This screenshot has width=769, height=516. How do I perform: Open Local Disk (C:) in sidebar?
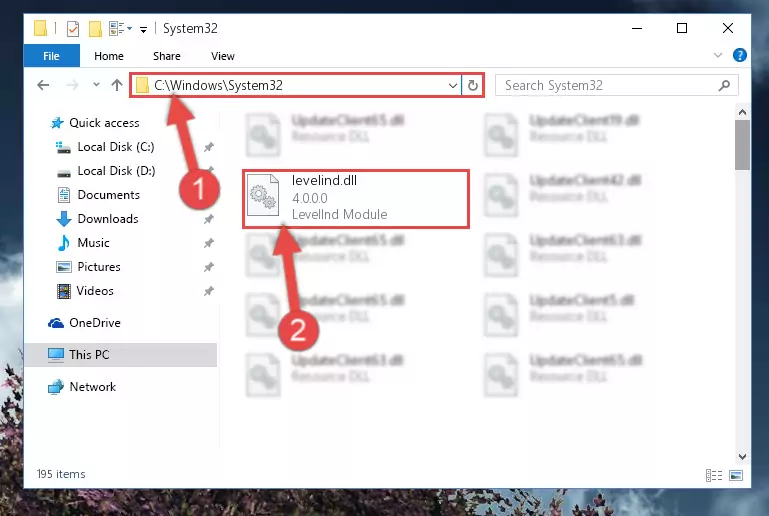click(116, 147)
